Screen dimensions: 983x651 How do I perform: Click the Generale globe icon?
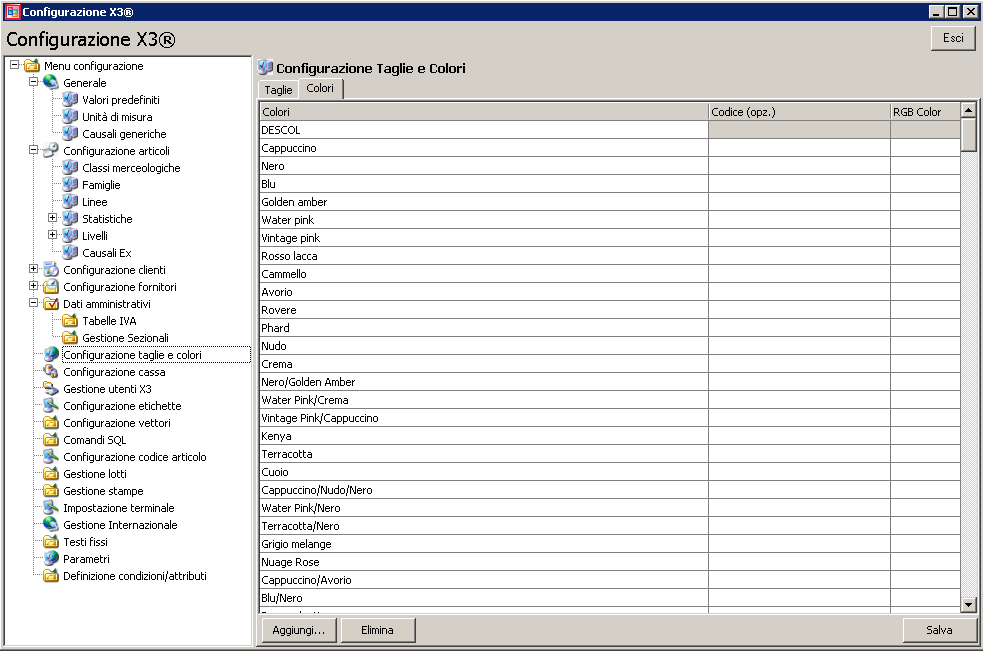click(x=51, y=82)
